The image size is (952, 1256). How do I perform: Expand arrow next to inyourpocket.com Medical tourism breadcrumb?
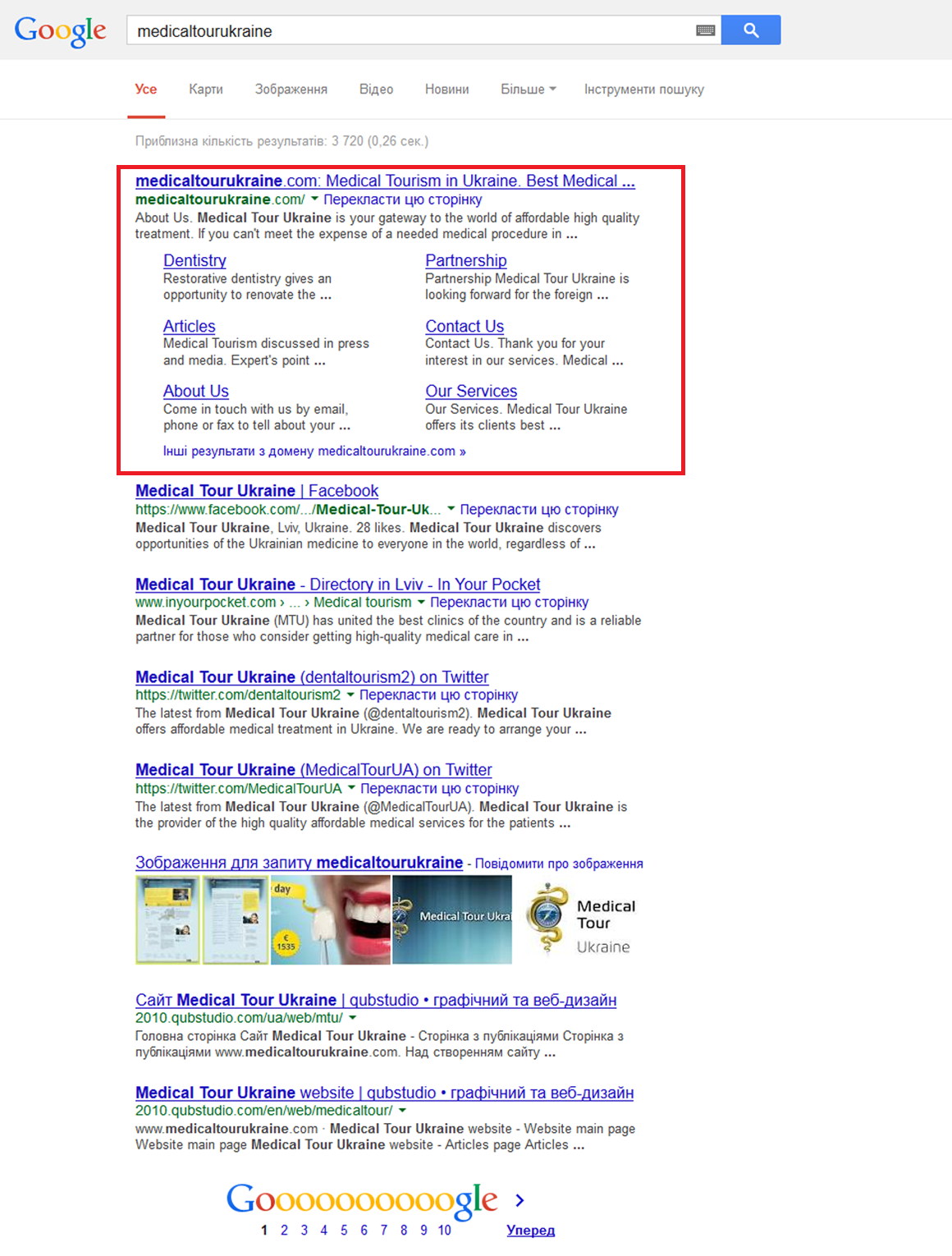(421, 602)
